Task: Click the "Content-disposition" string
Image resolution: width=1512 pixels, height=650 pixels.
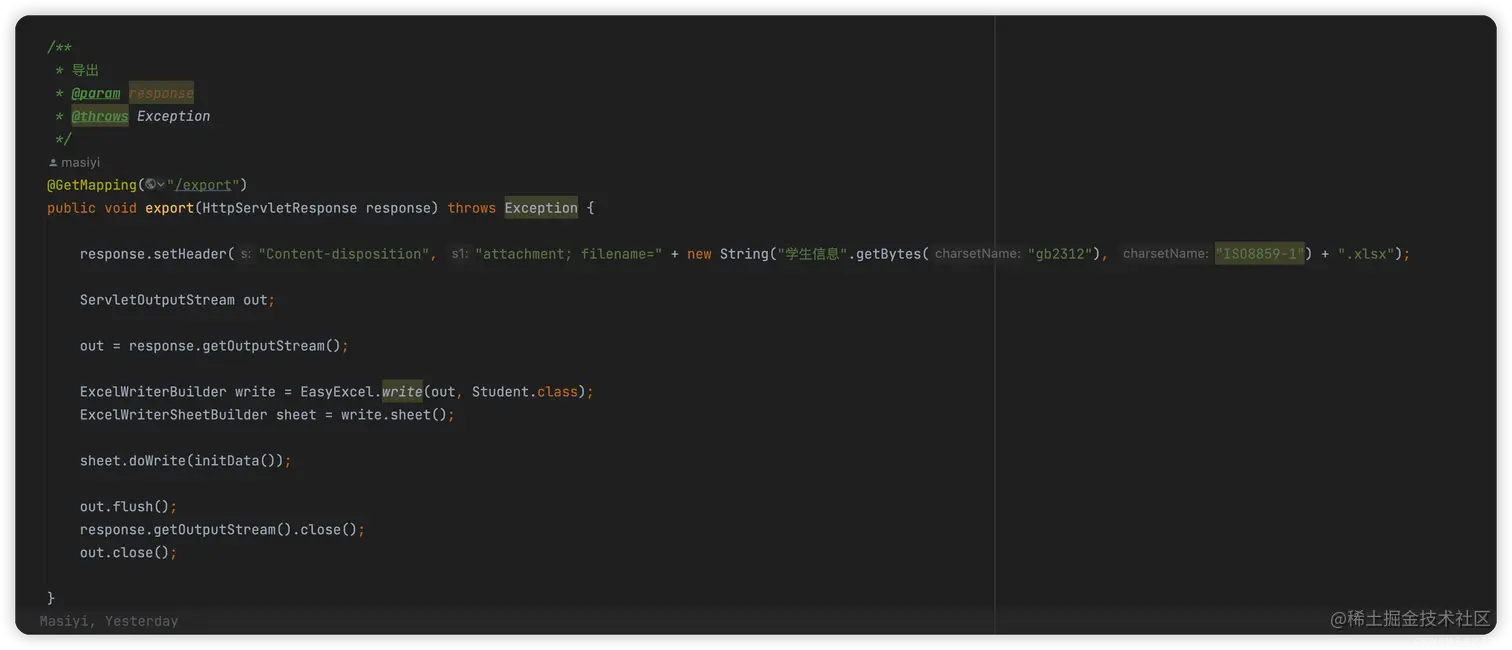Action: coord(345,254)
